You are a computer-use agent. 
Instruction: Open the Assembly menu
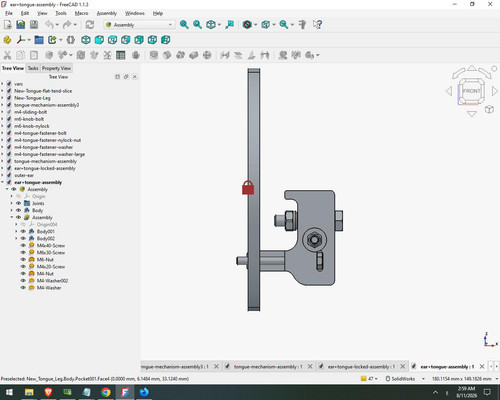[107, 13]
